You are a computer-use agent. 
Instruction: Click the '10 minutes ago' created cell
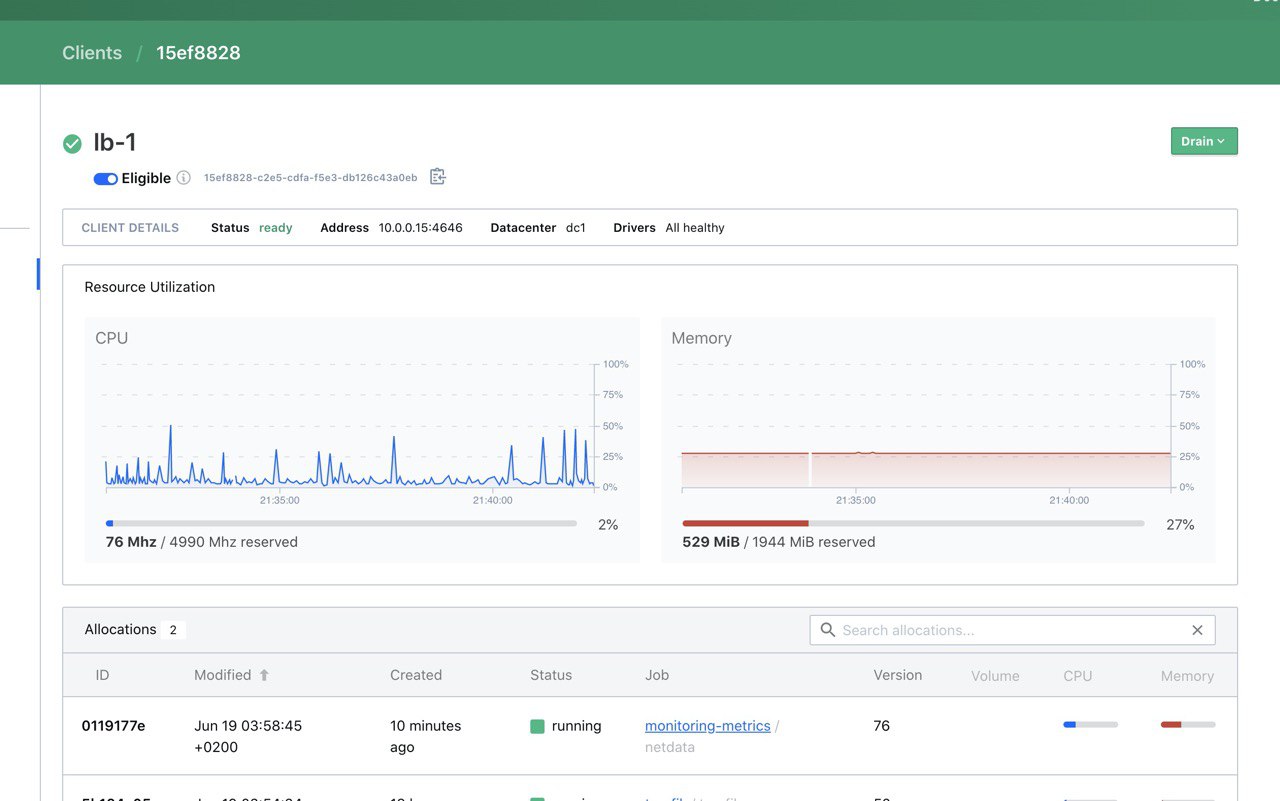coord(426,736)
